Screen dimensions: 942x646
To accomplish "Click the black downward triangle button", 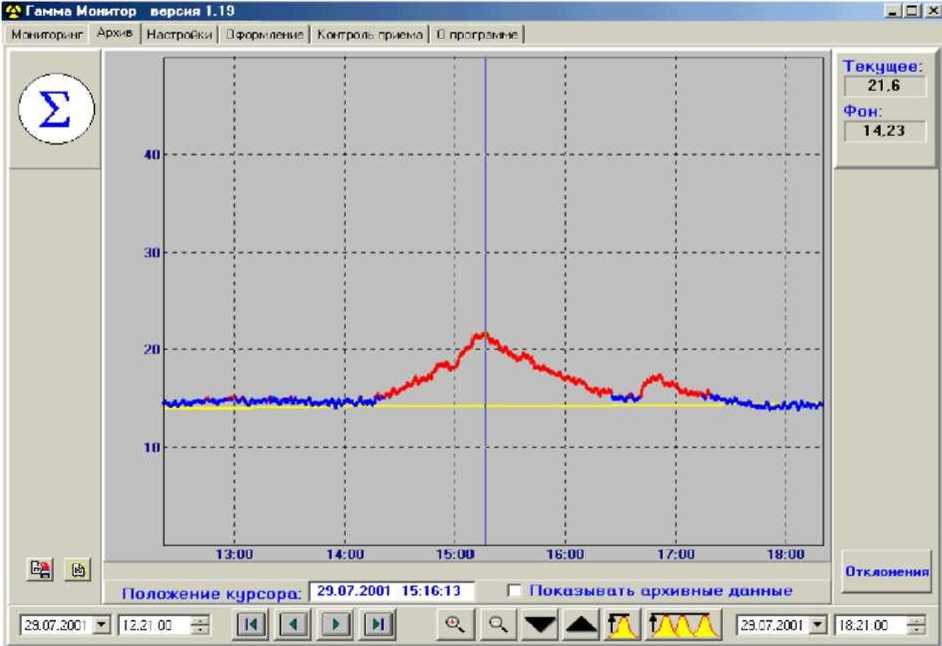I will [540, 624].
